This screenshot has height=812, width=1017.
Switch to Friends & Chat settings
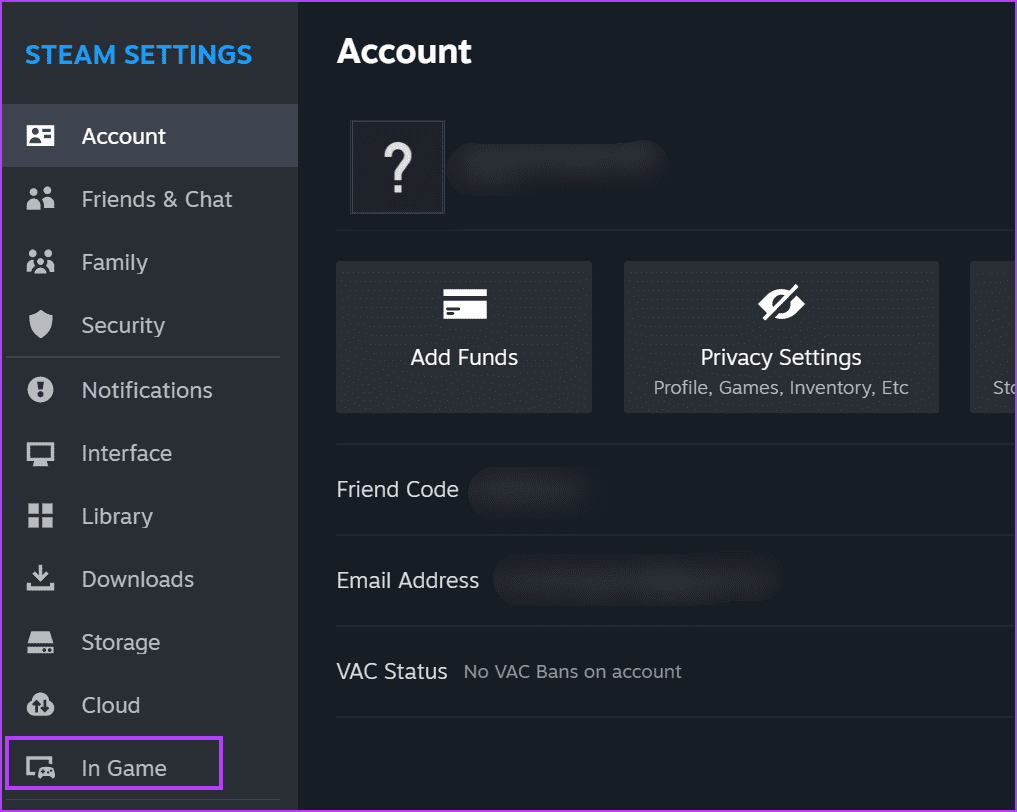(x=150, y=199)
